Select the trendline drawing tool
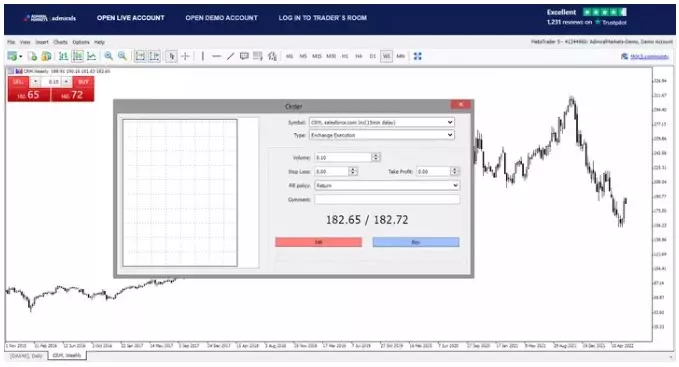Image resolution: width=679 pixels, height=367 pixels. coord(230,56)
